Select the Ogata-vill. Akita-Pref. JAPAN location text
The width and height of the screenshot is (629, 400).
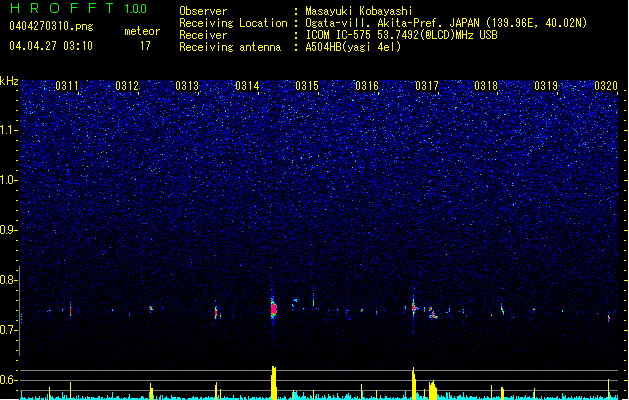[x=446, y=23]
